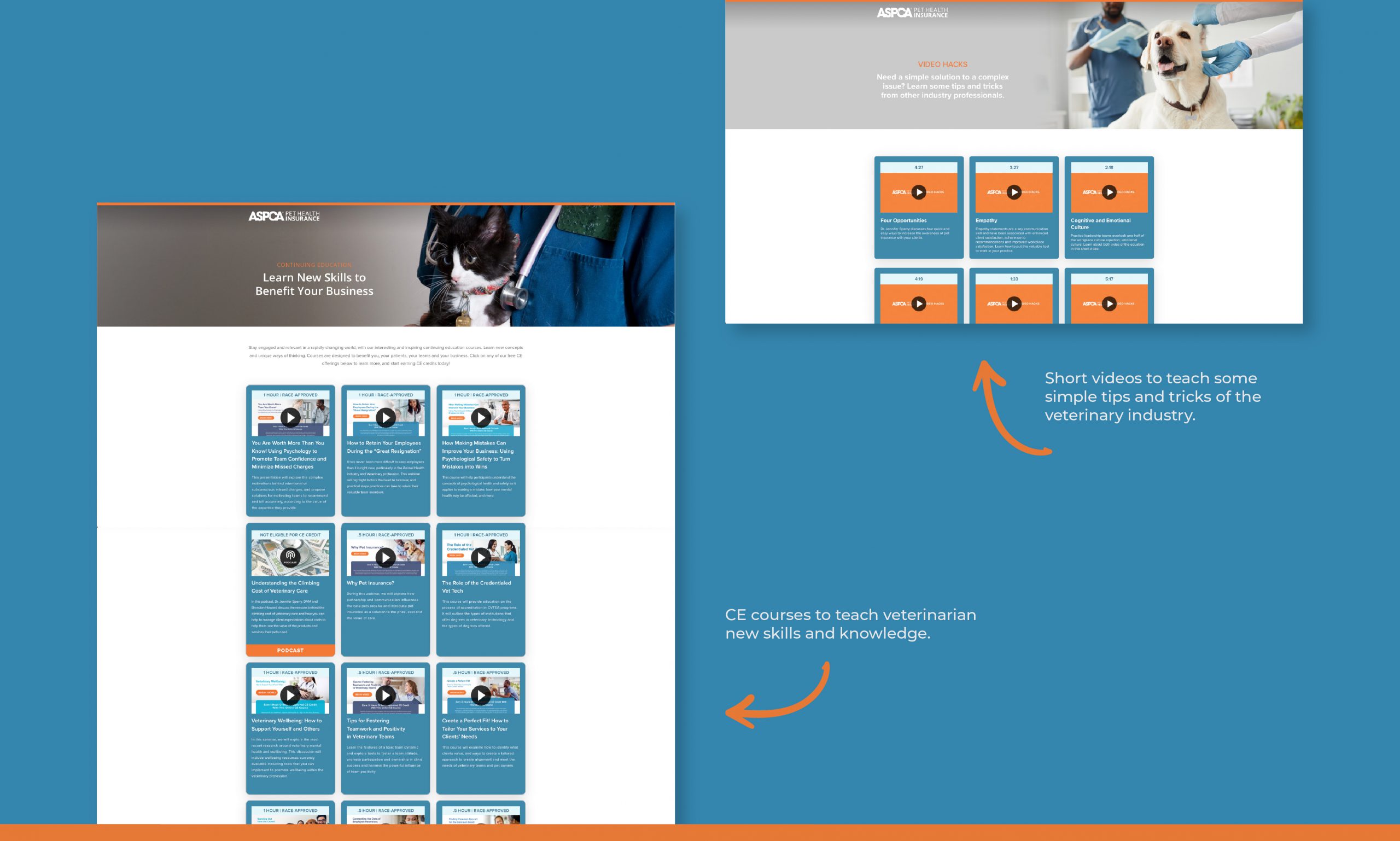Open 'Understanding the Climbing Cost of Veterinary Care' title
This screenshot has width=1400, height=841.
pos(285,587)
